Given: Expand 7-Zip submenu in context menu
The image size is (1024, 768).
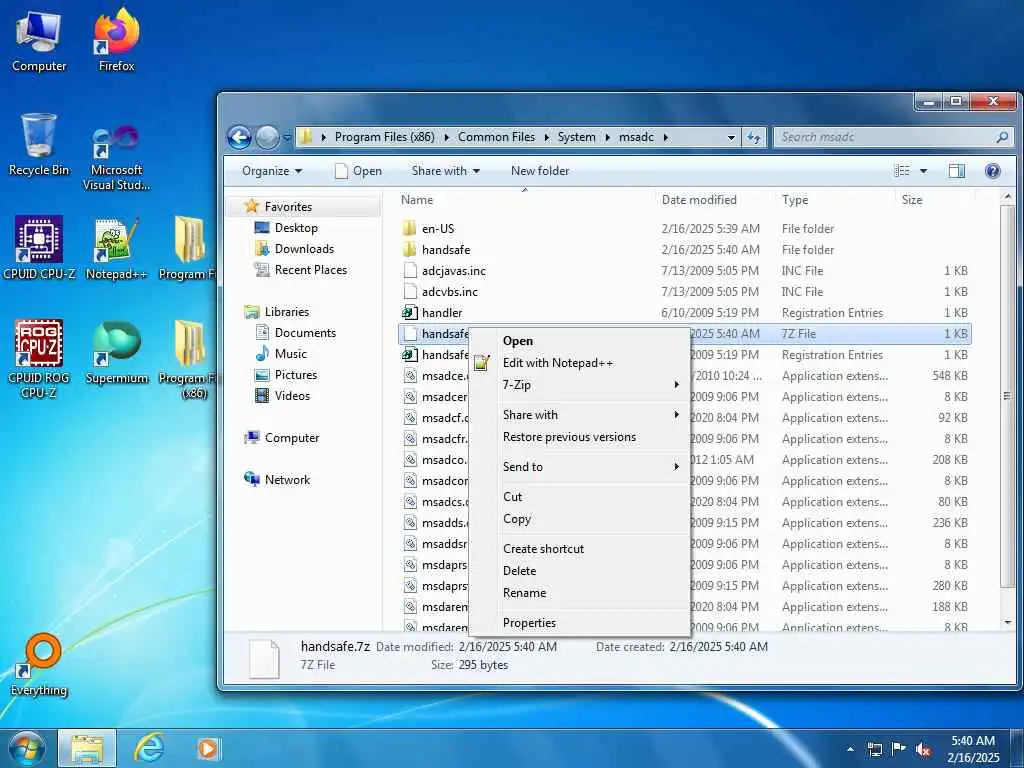Looking at the screenshot, I should (579, 385).
